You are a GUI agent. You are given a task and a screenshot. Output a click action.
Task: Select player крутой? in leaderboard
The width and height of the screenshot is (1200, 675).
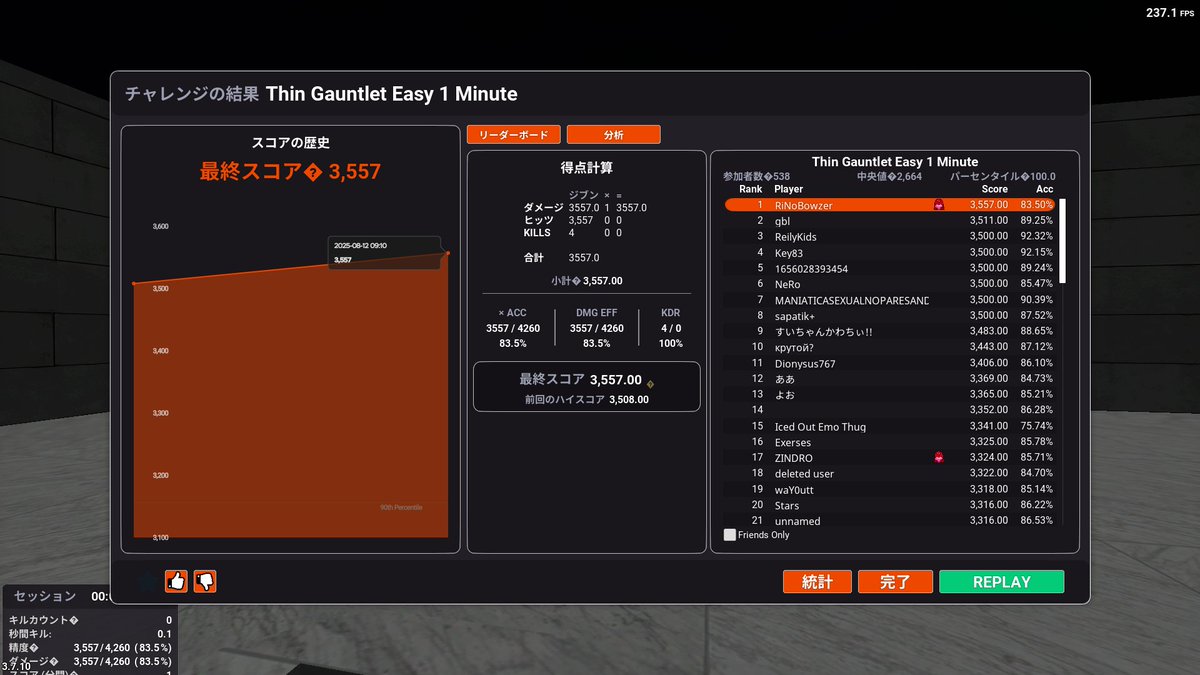[890, 347]
